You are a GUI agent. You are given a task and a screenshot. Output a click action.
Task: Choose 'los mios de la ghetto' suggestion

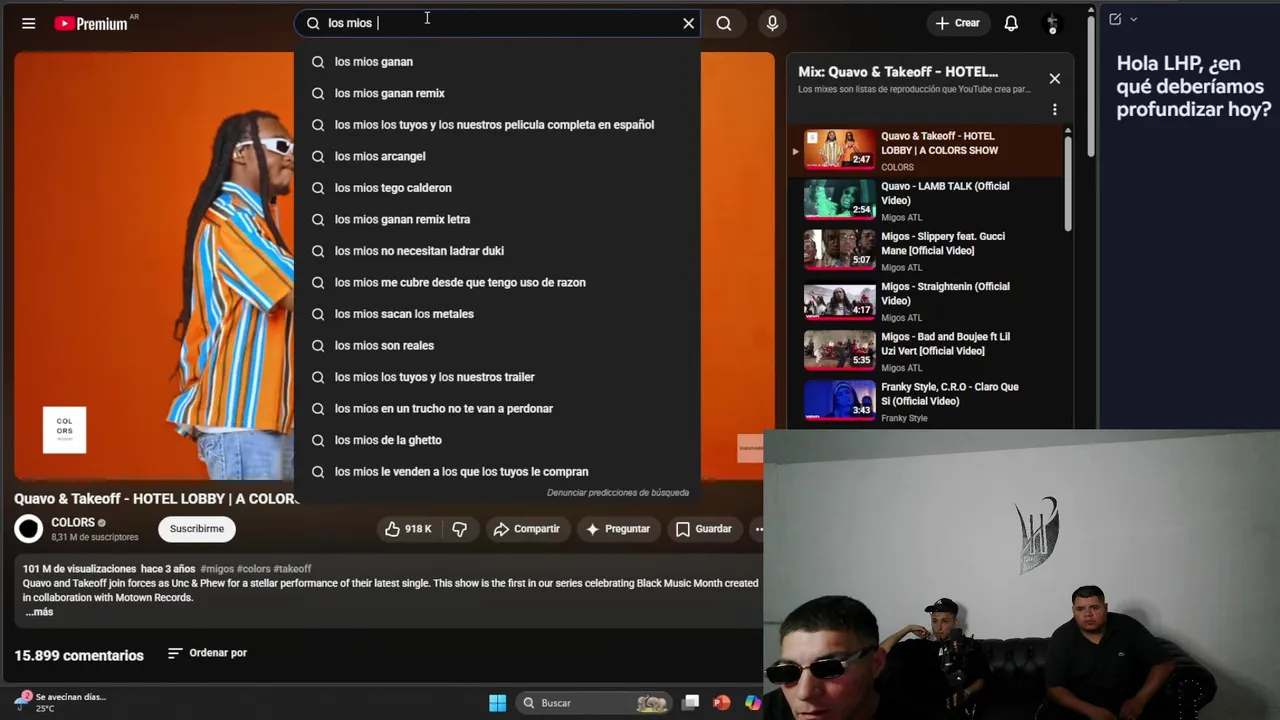[497, 440]
